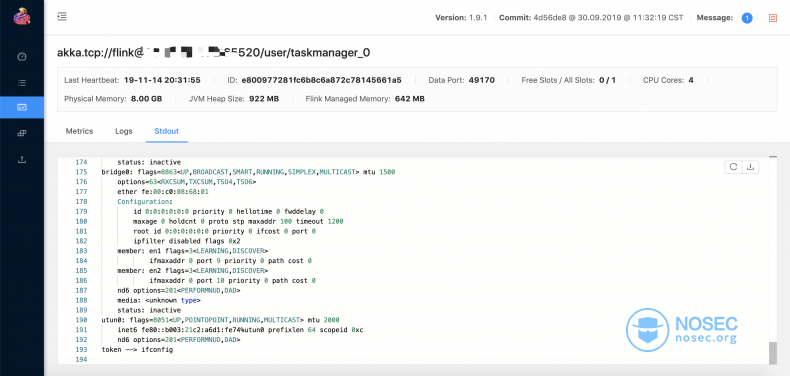Open the Jobs list sidebar icon

(22, 82)
